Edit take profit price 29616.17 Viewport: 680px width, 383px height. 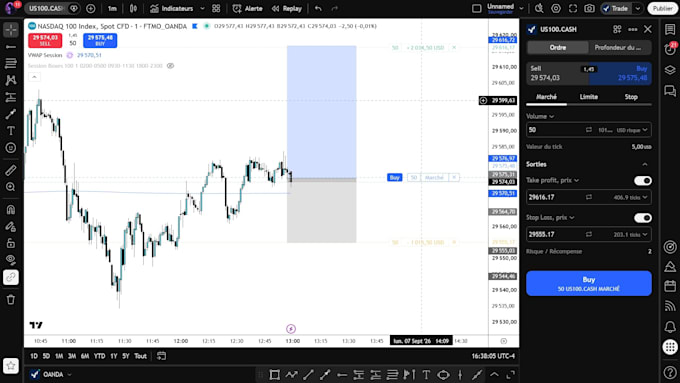click(554, 197)
